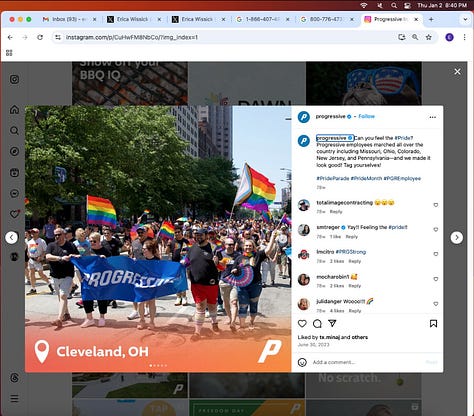Viewport: 474px width, 416px height.
Task: Open smtreger's commenter avatar
Action: [x=304, y=230]
